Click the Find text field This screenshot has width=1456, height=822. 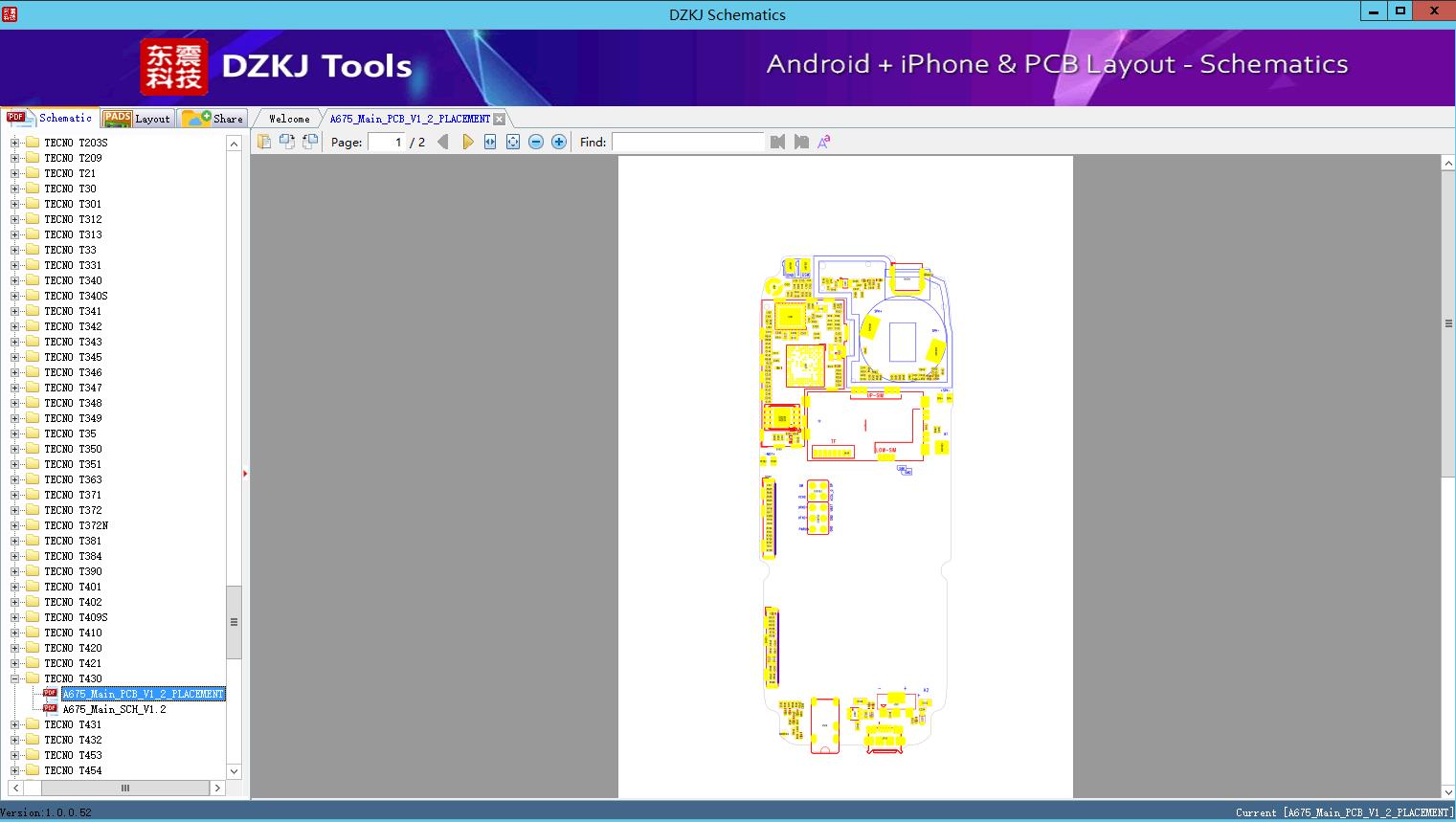(x=688, y=142)
